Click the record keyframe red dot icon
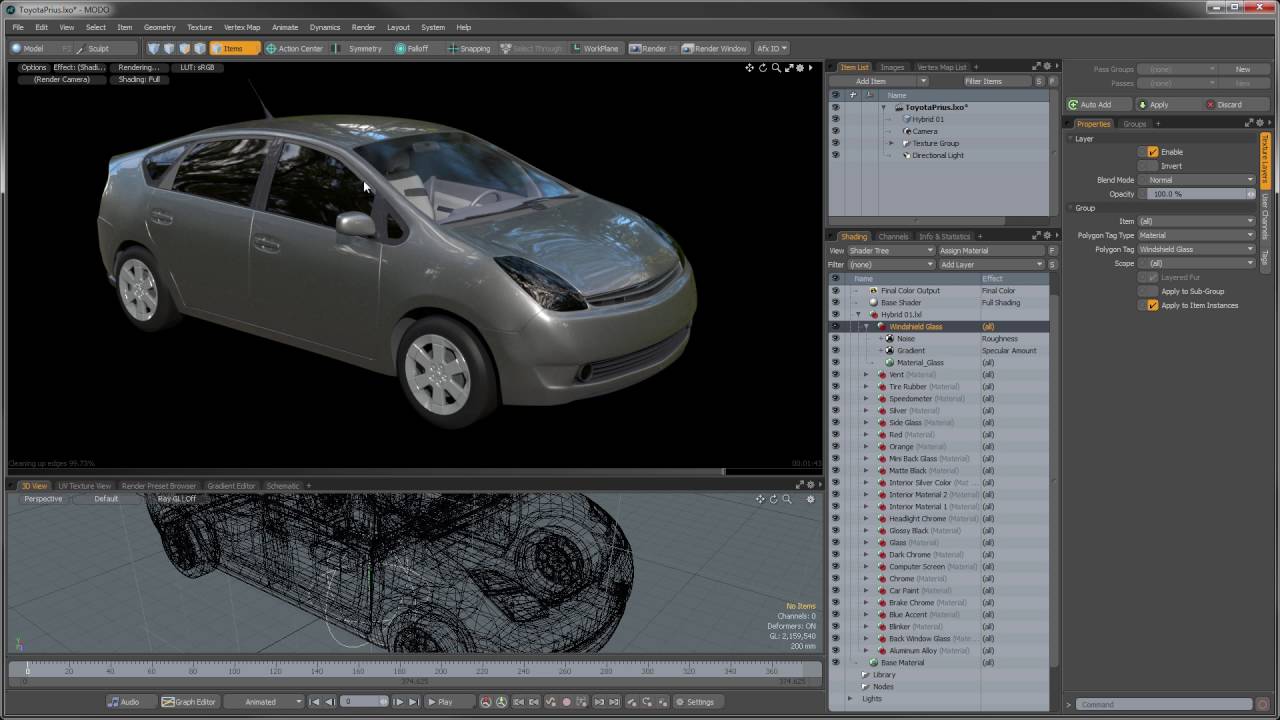The width and height of the screenshot is (1280, 720). 566,702
